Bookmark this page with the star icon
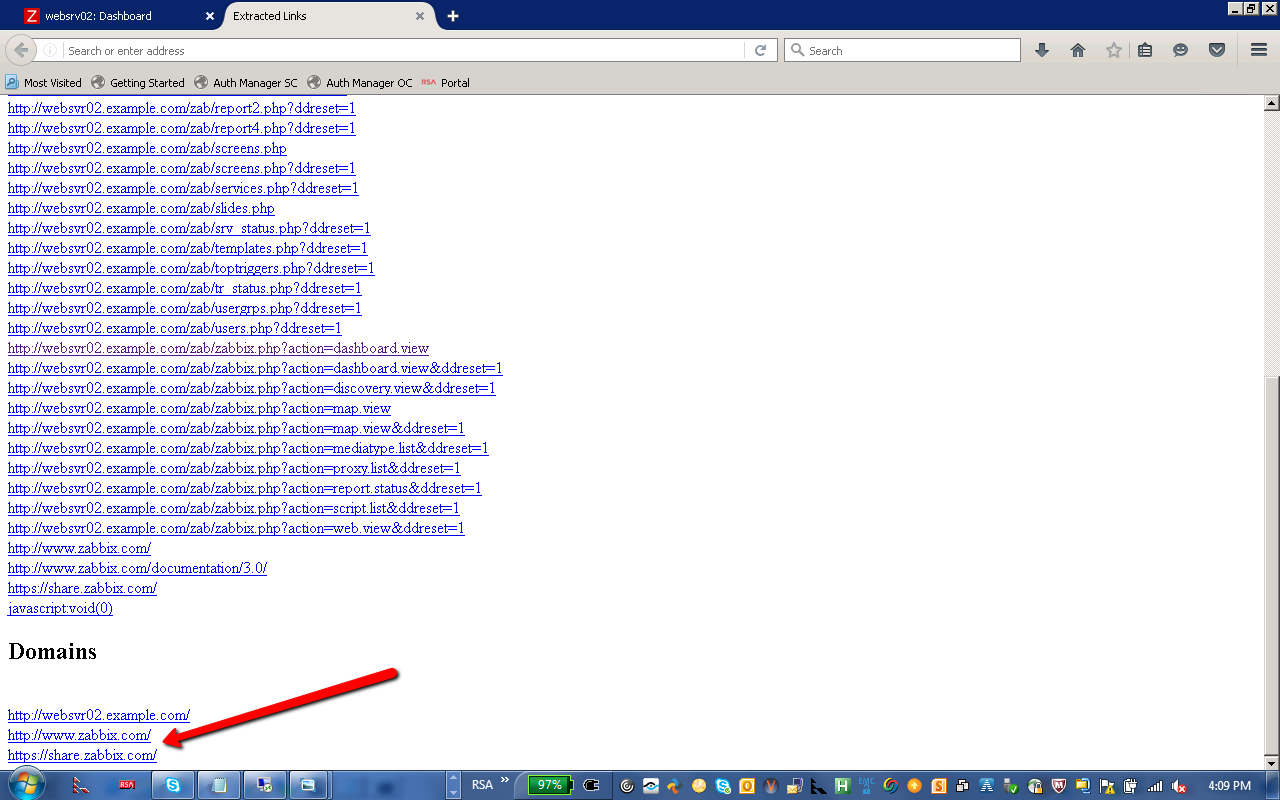 tap(1113, 50)
